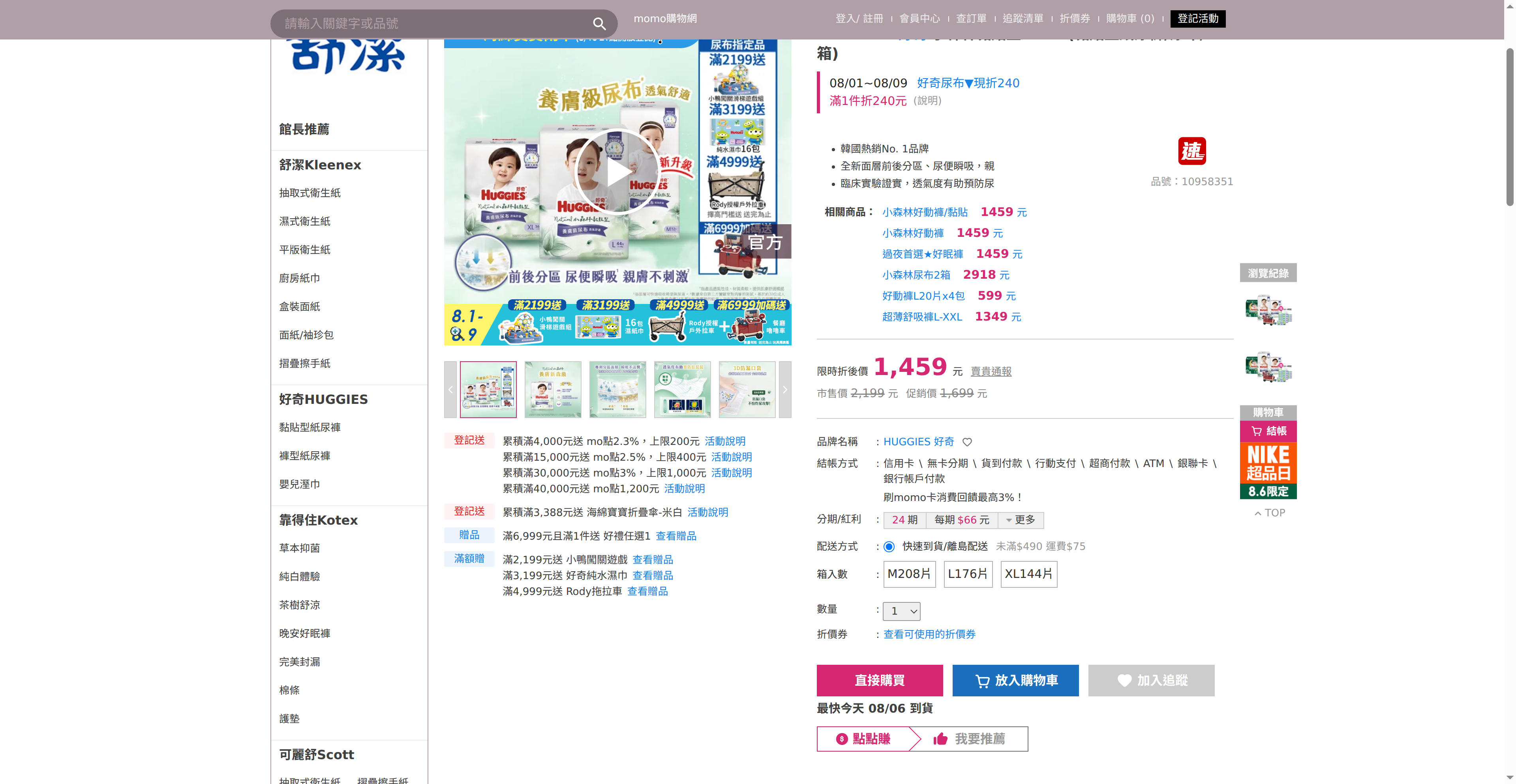Open 黏貼型紙尿褲 category

point(310,427)
